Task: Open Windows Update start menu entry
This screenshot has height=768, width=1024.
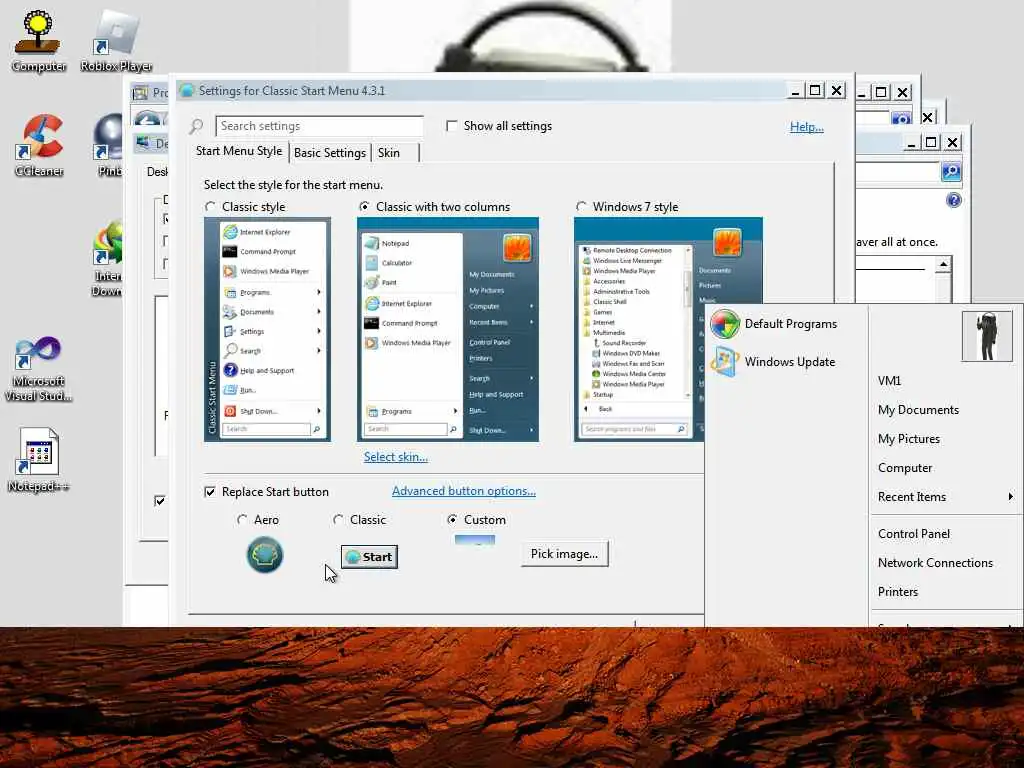Action: (x=787, y=362)
